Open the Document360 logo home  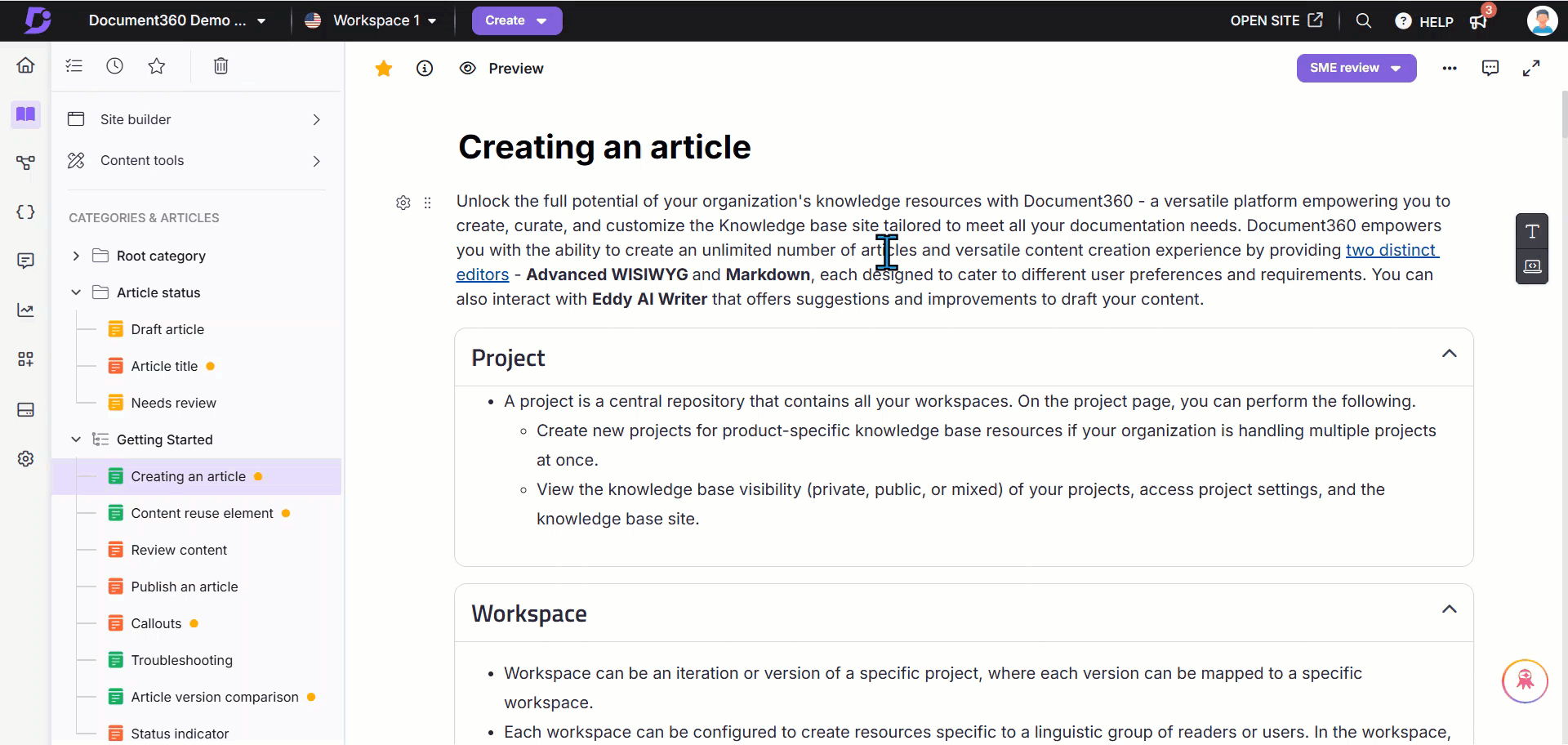point(37,20)
